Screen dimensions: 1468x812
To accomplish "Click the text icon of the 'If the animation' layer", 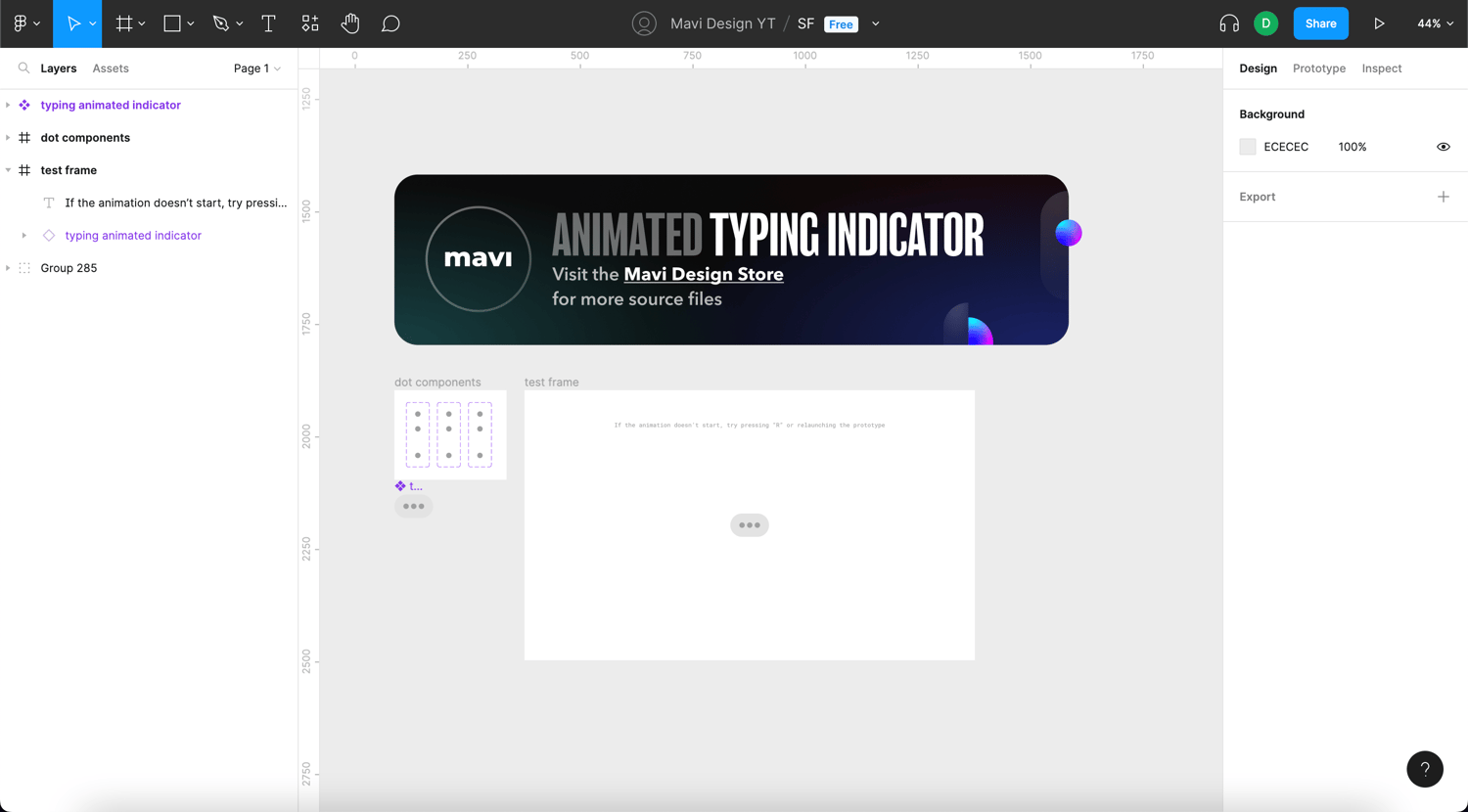I will click(49, 203).
